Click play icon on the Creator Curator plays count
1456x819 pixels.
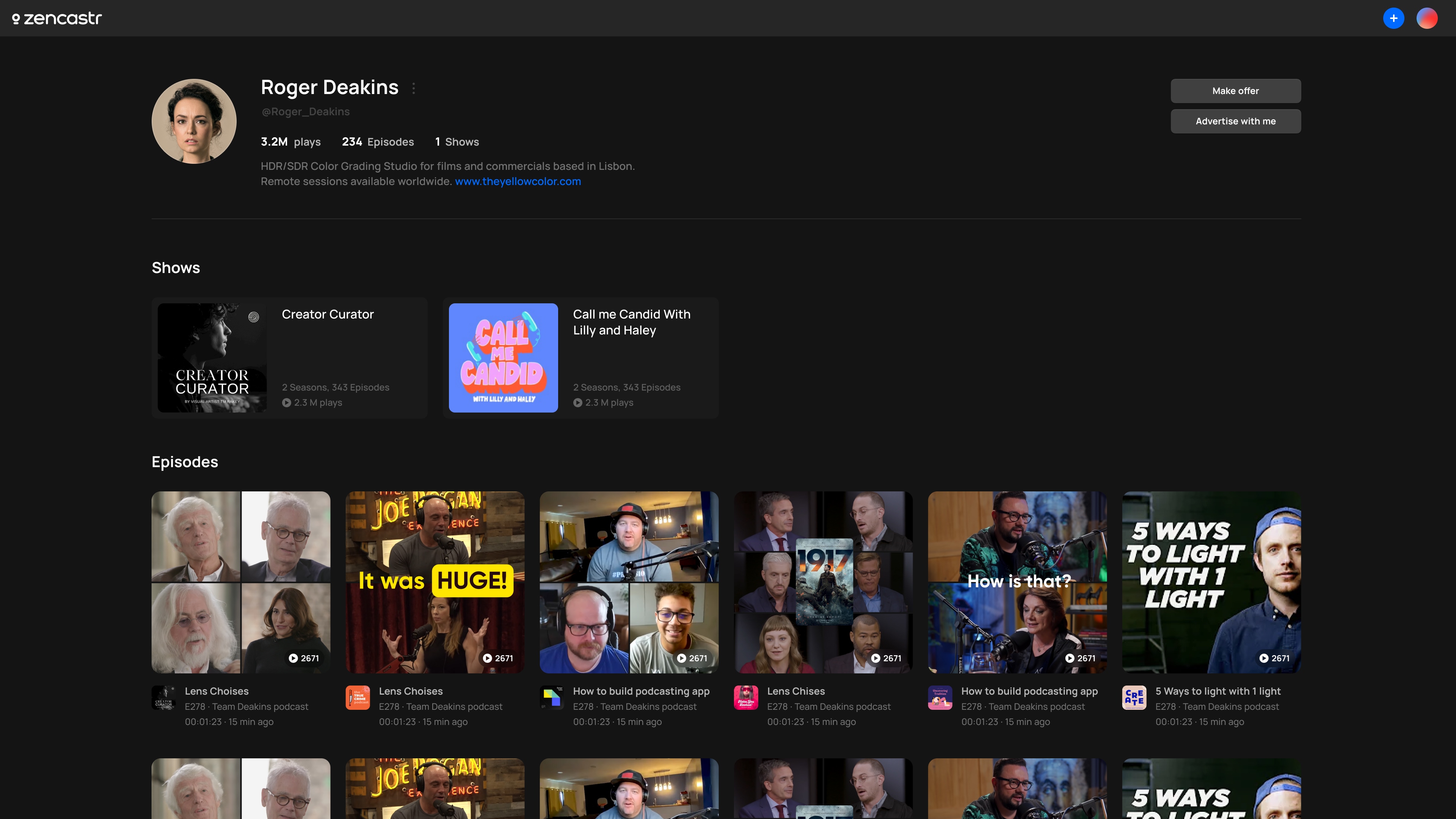tap(287, 403)
